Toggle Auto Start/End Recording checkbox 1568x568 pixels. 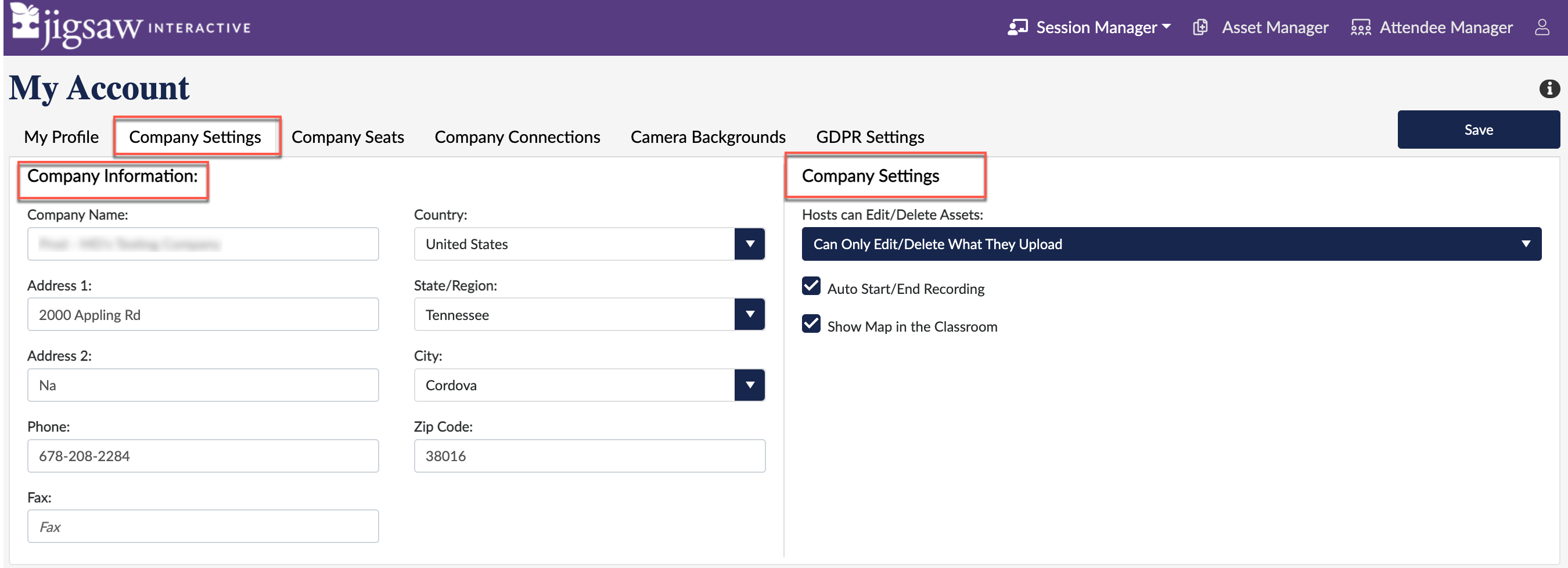[x=811, y=286]
